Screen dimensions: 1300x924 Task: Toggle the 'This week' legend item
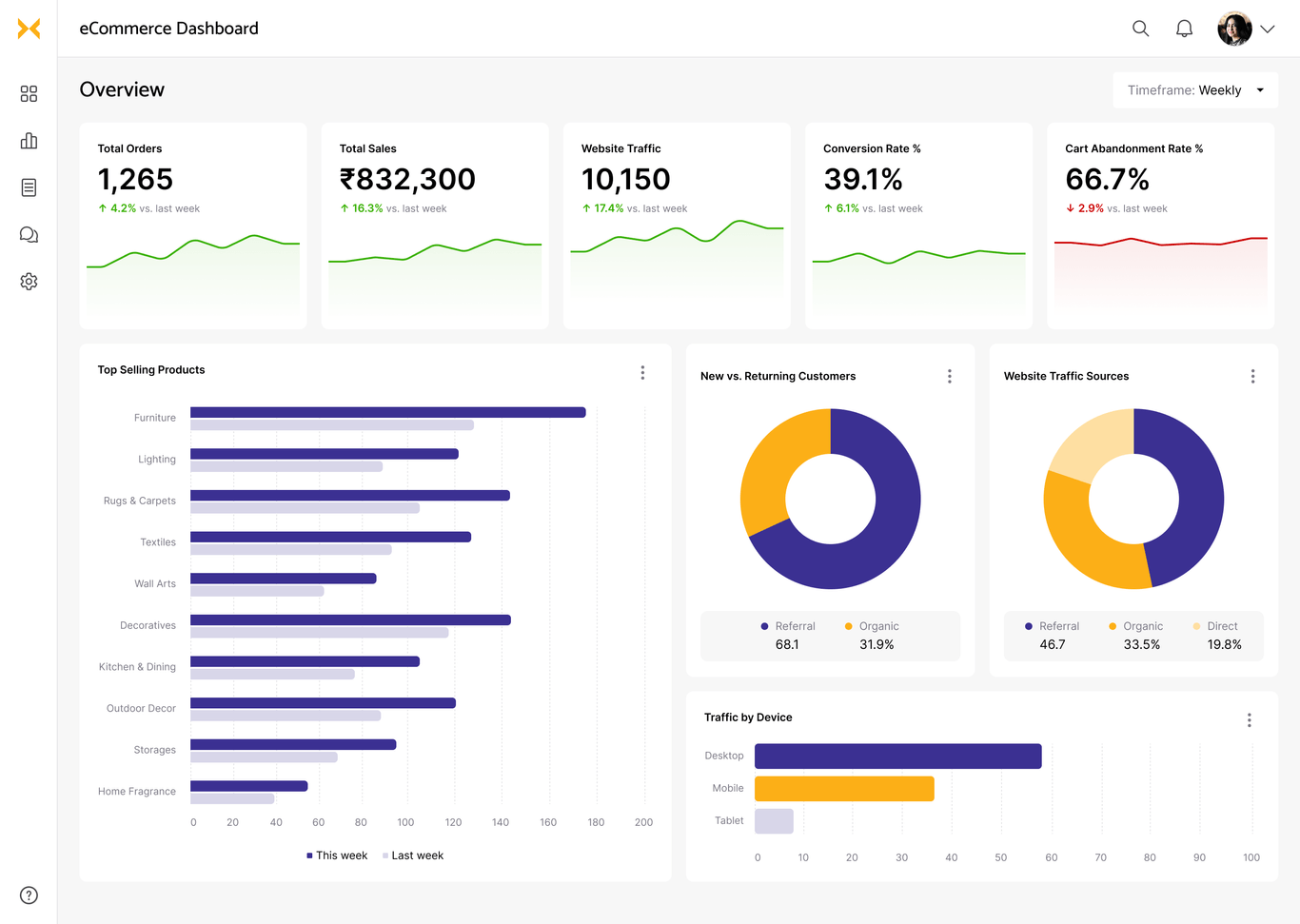coord(337,855)
